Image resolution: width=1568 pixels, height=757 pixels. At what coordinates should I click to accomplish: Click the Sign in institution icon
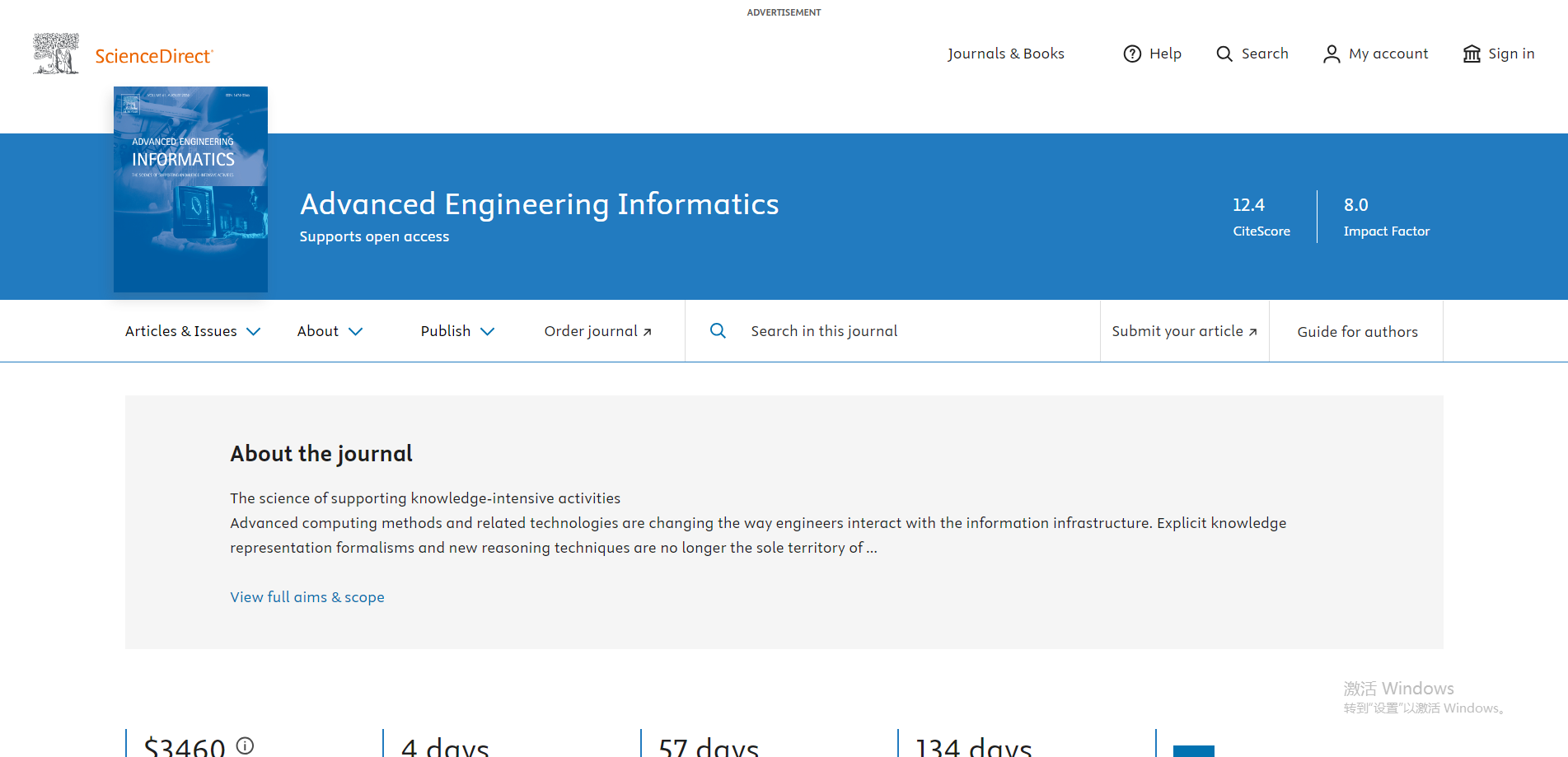coord(1472,54)
